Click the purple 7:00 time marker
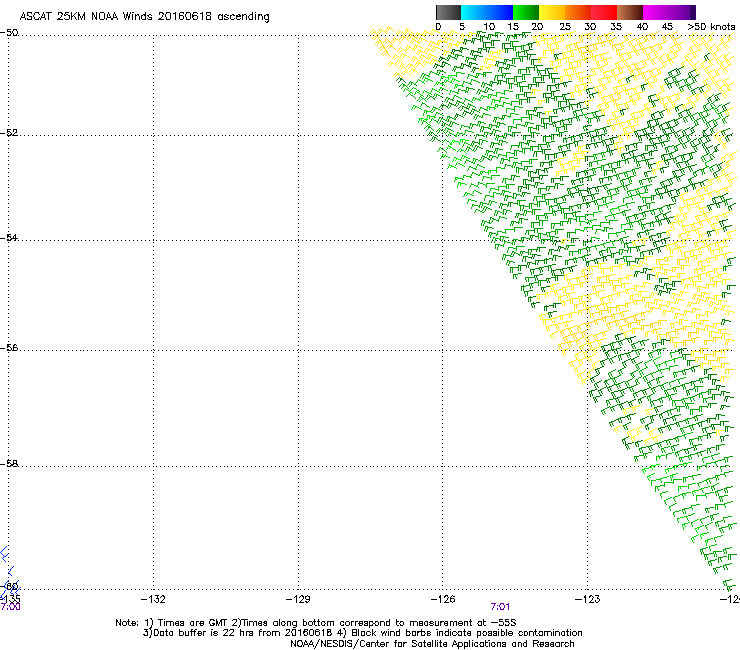The image size is (740, 650). (10, 607)
